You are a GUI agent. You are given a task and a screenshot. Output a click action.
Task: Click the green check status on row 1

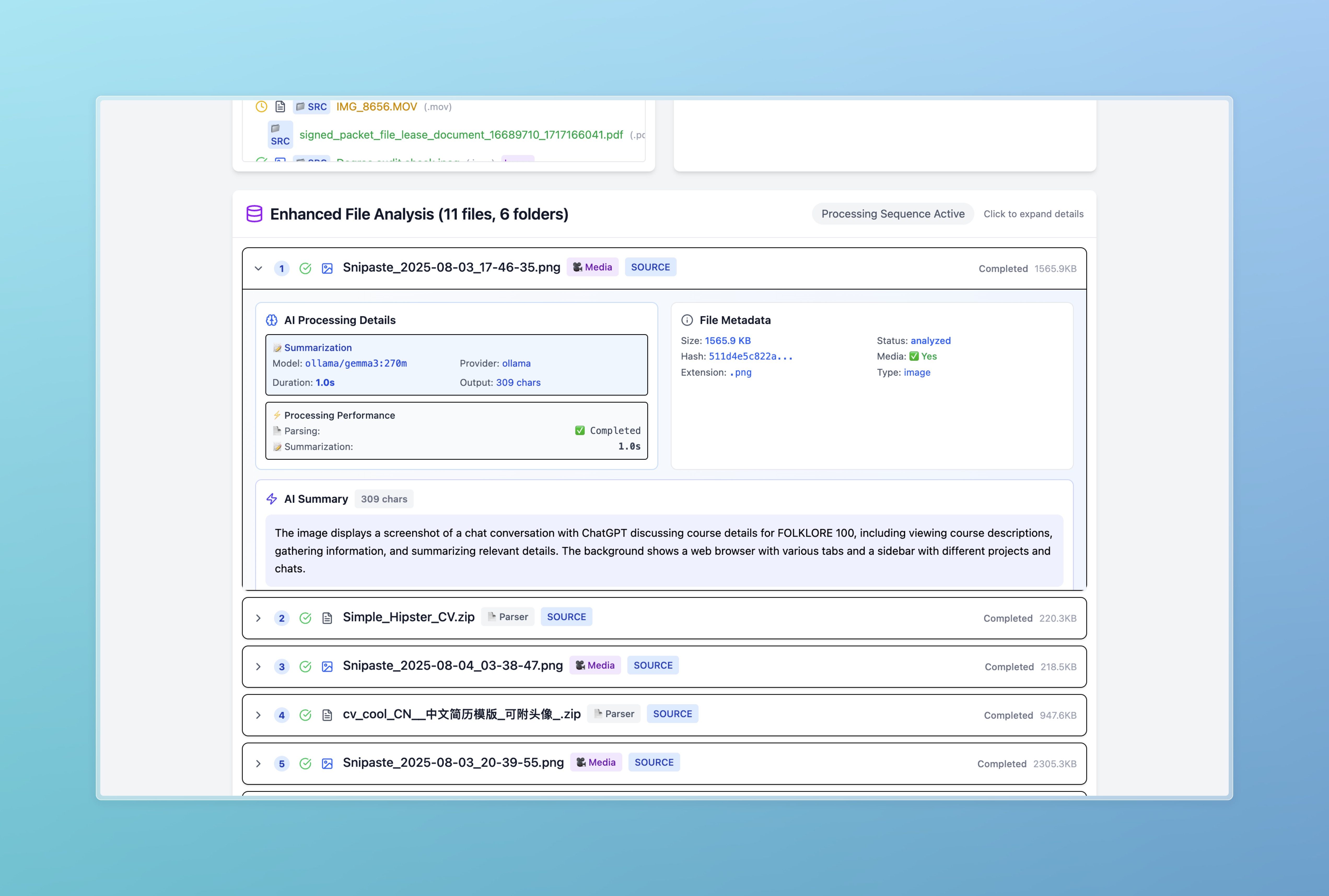305,269
